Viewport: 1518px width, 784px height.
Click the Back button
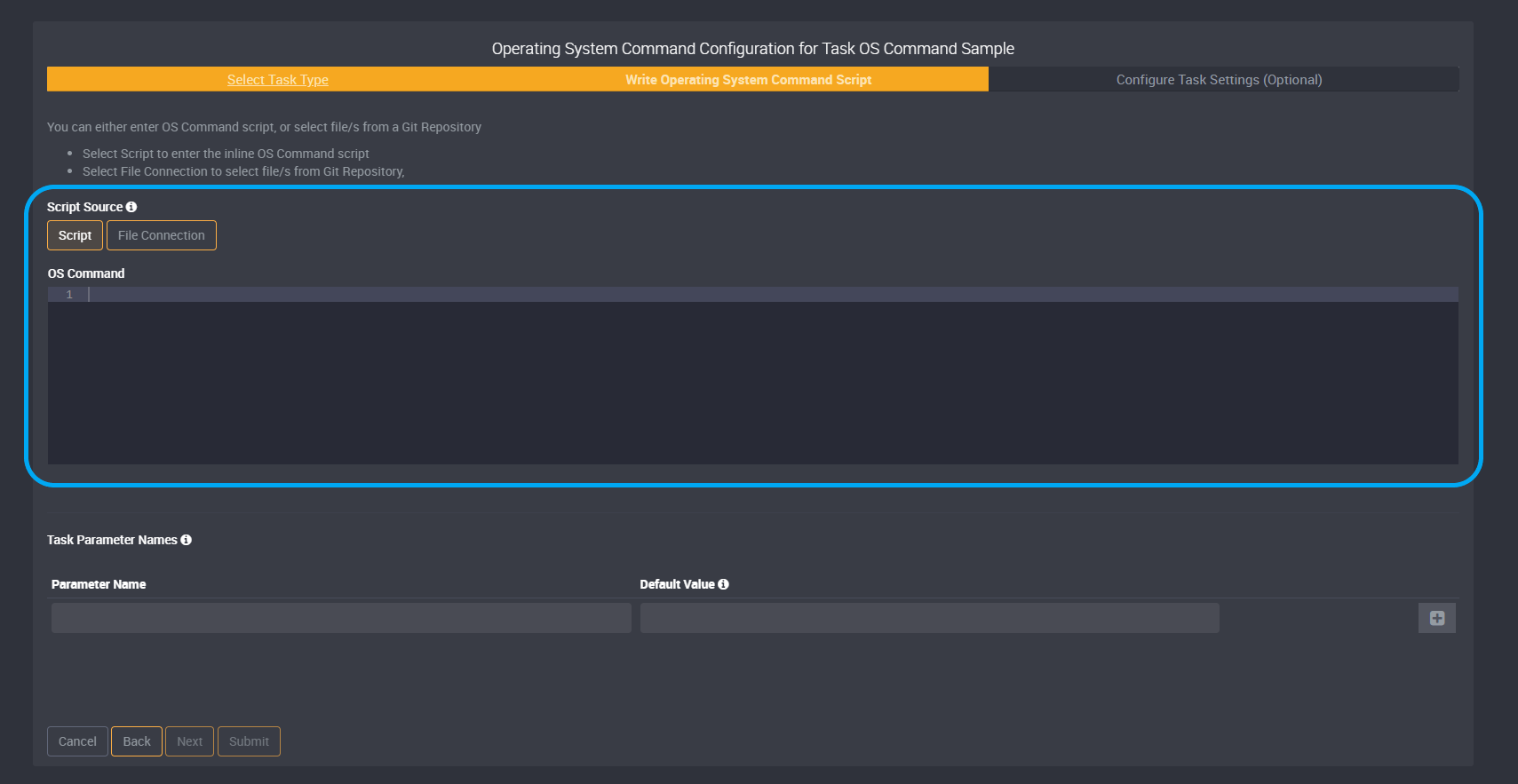[137, 741]
